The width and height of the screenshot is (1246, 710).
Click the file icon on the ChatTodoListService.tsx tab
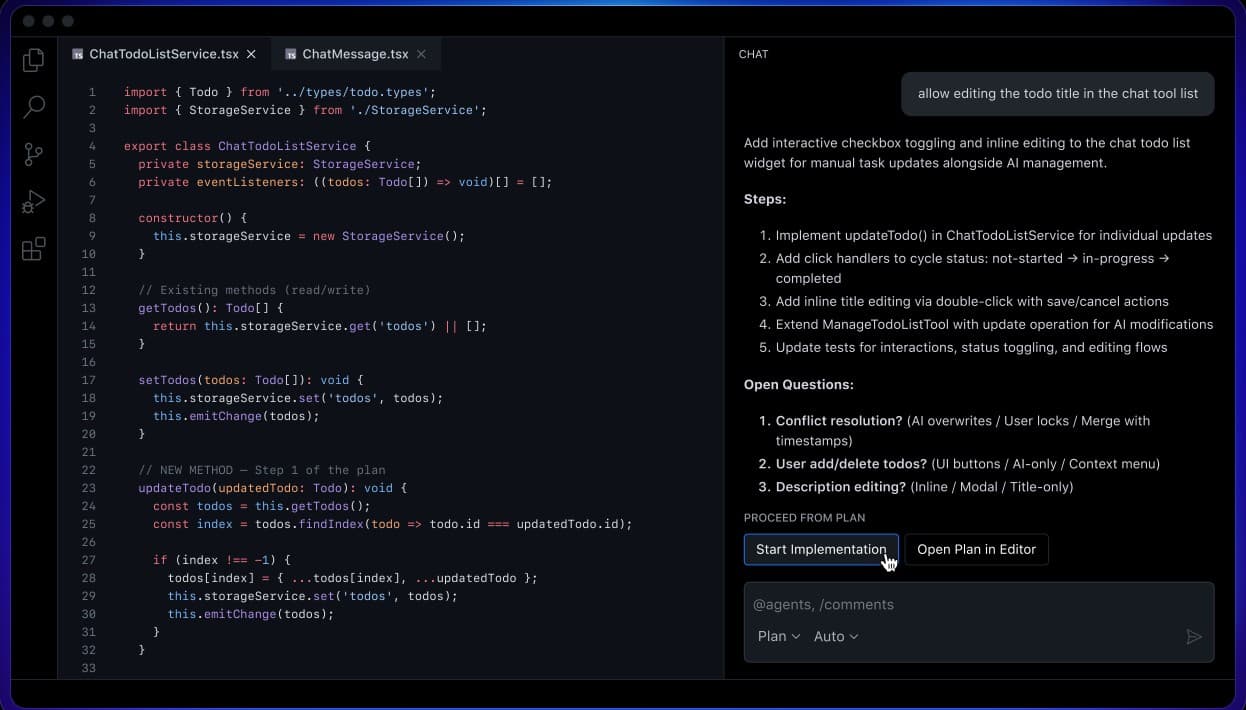77,54
